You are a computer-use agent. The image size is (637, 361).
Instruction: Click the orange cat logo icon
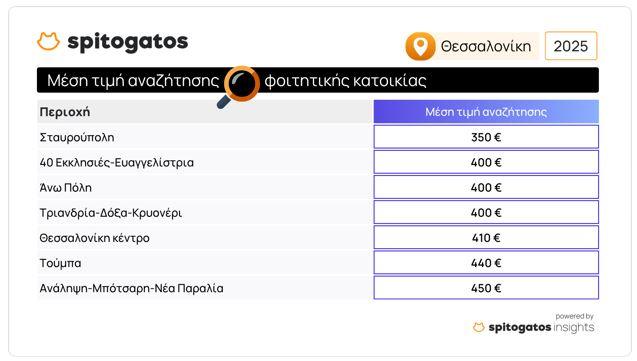tap(48, 41)
